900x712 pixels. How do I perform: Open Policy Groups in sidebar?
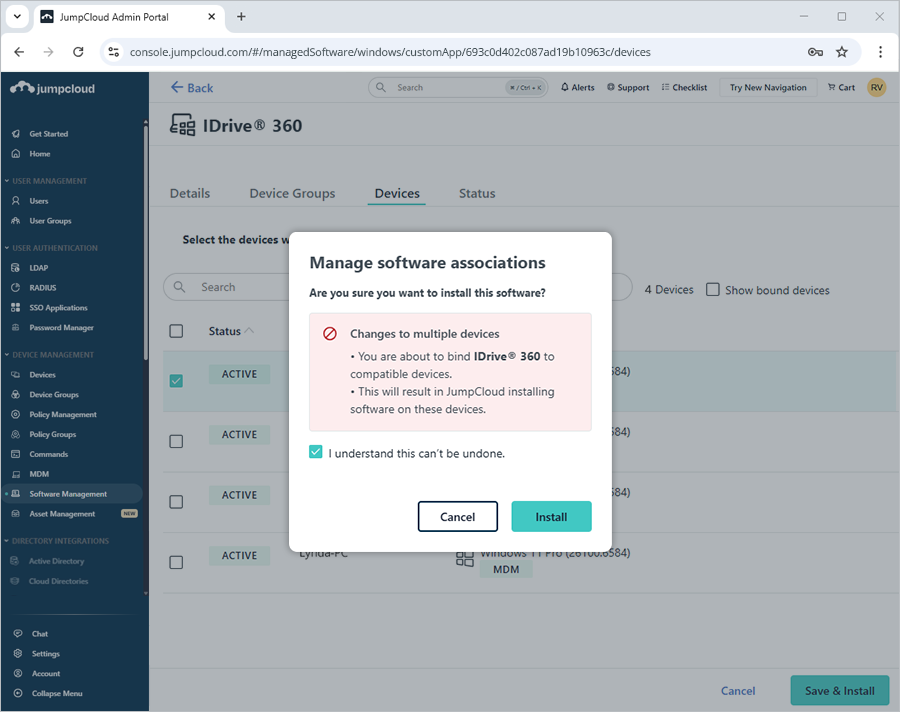coord(52,435)
